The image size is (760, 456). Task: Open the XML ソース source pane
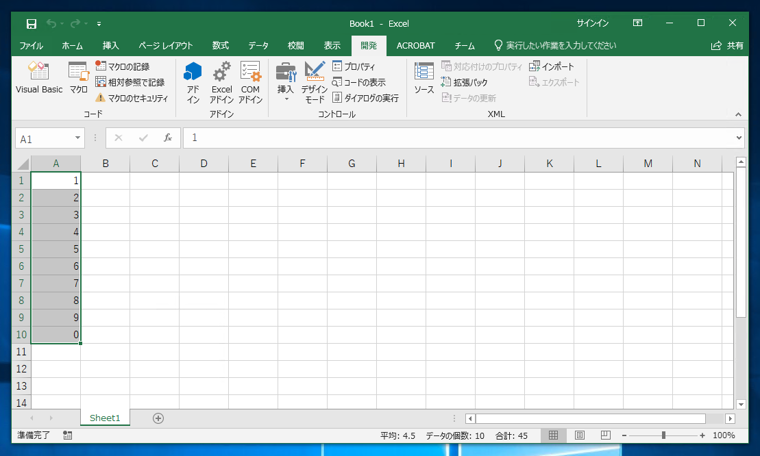(x=424, y=78)
